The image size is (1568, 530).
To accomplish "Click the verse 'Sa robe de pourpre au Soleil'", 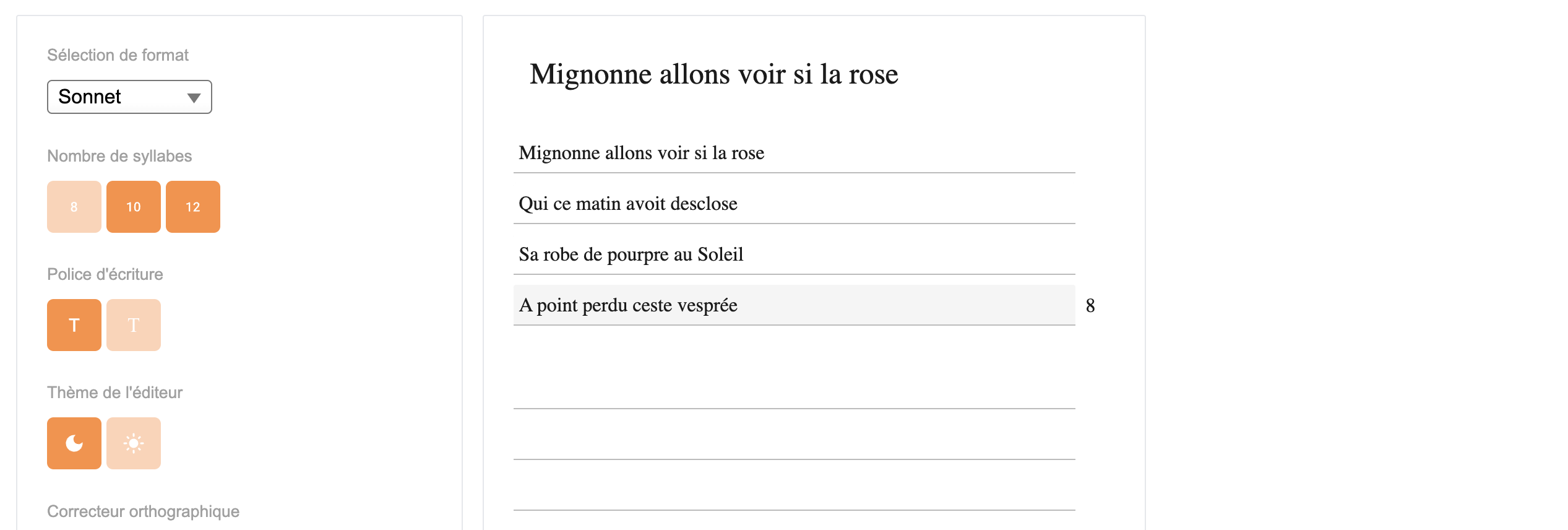I will (x=795, y=254).
